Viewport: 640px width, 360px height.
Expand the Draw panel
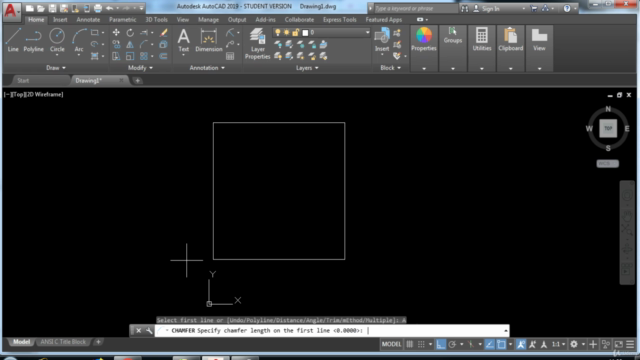pyautogui.click(x=56, y=68)
